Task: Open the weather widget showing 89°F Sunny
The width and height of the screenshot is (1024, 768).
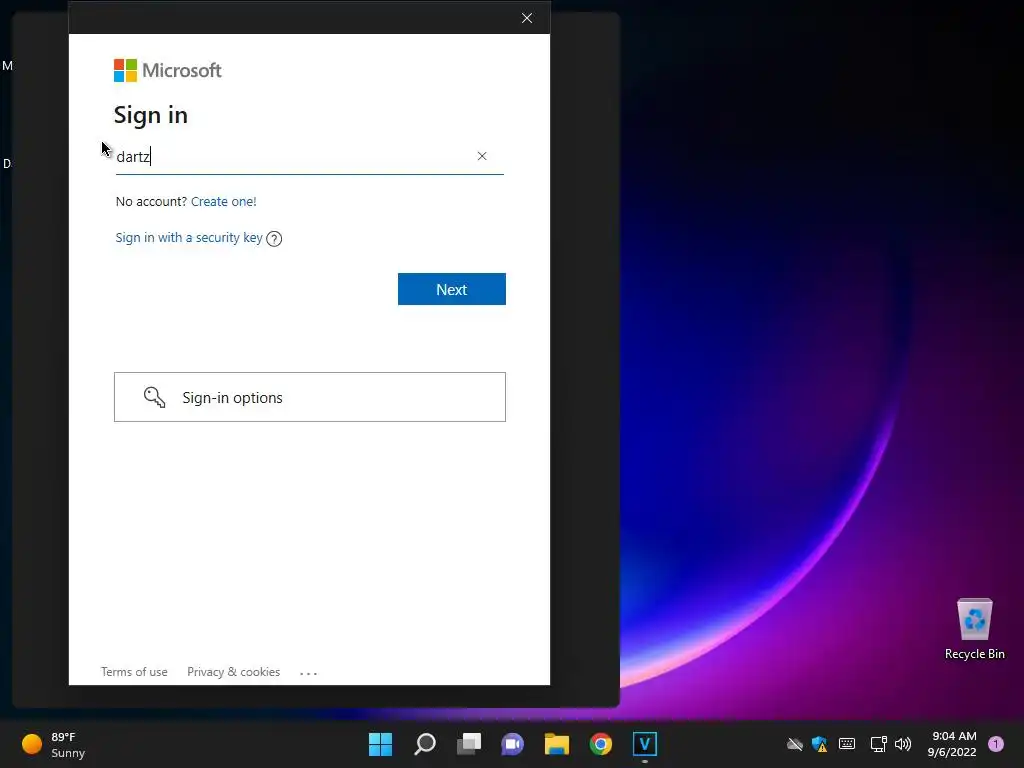Action: [x=54, y=744]
